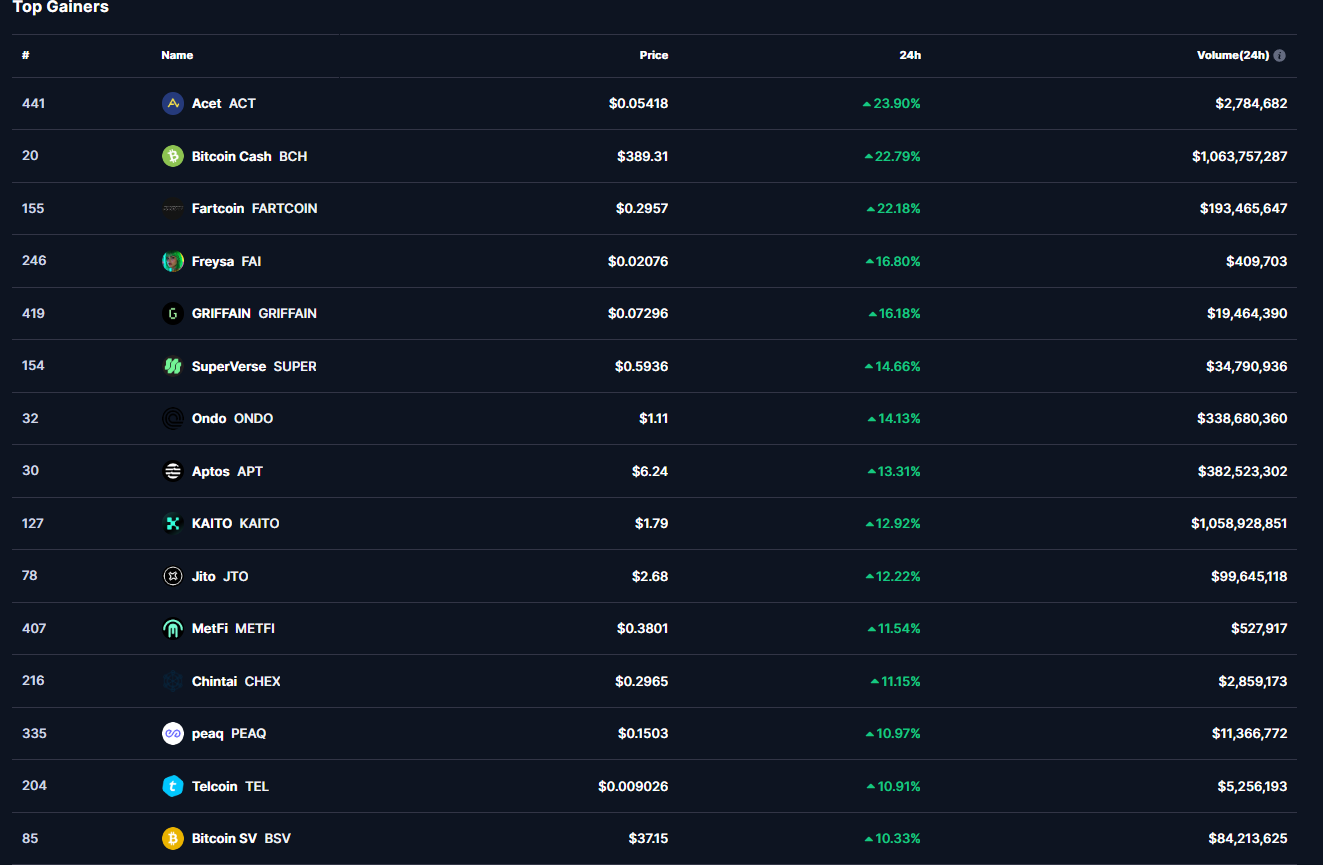Open the Jito JTO coin link
This screenshot has width=1323, height=865.
point(220,576)
